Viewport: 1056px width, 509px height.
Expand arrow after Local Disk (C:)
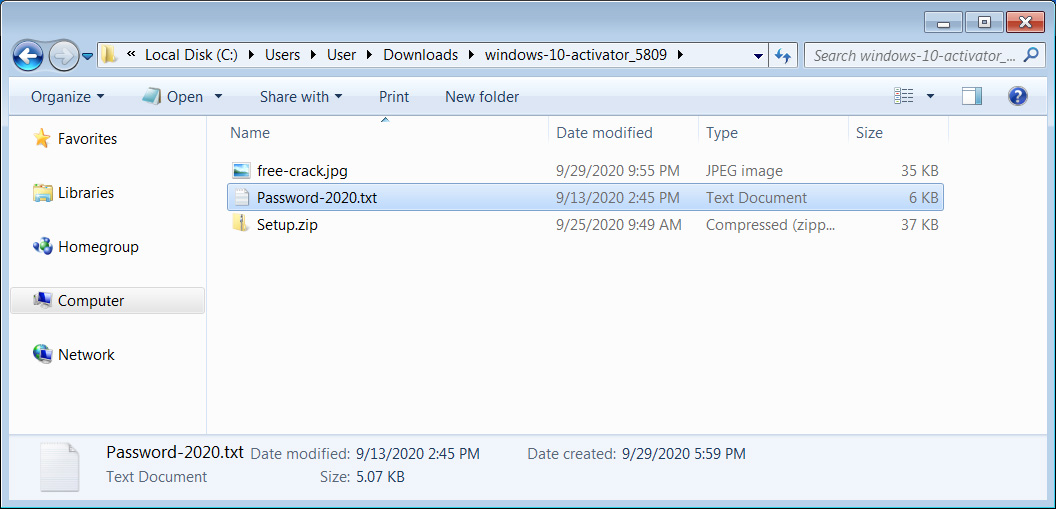point(251,55)
